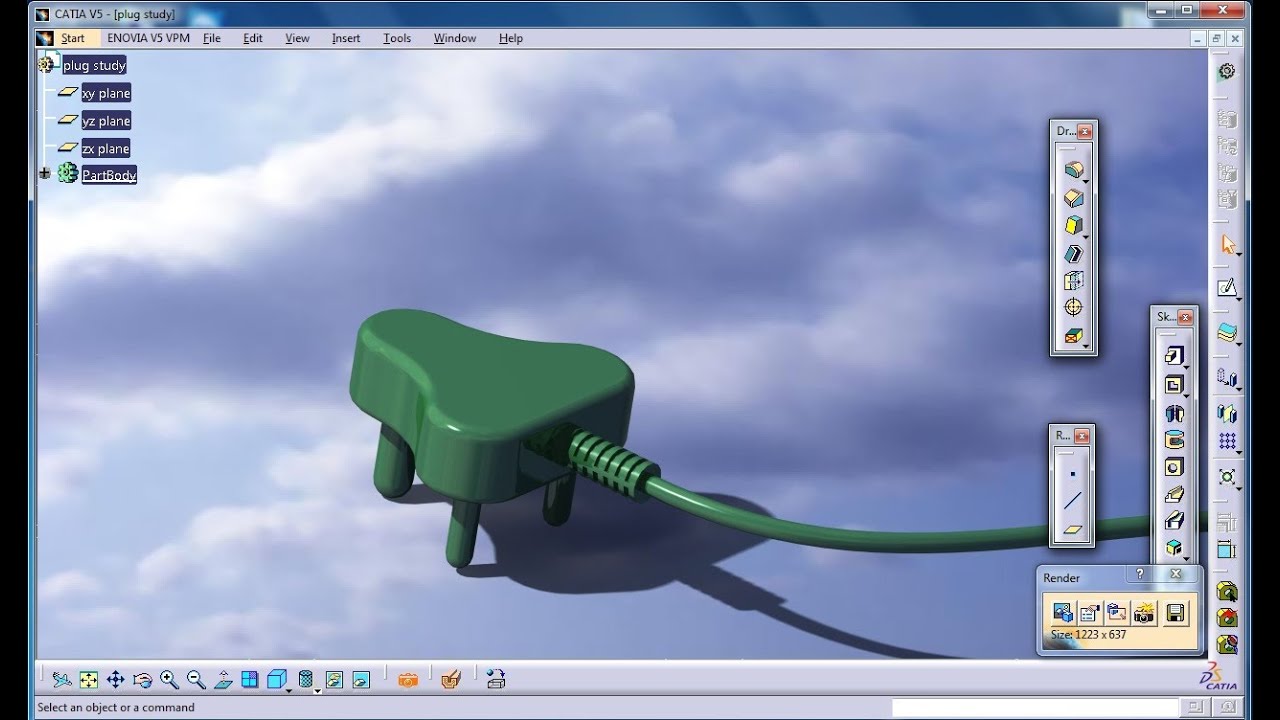This screenshot has height=720, width=1280.
Task: Click the Thickness icon in Dress-Up toolbar
Action: (x=1073, y=280)
